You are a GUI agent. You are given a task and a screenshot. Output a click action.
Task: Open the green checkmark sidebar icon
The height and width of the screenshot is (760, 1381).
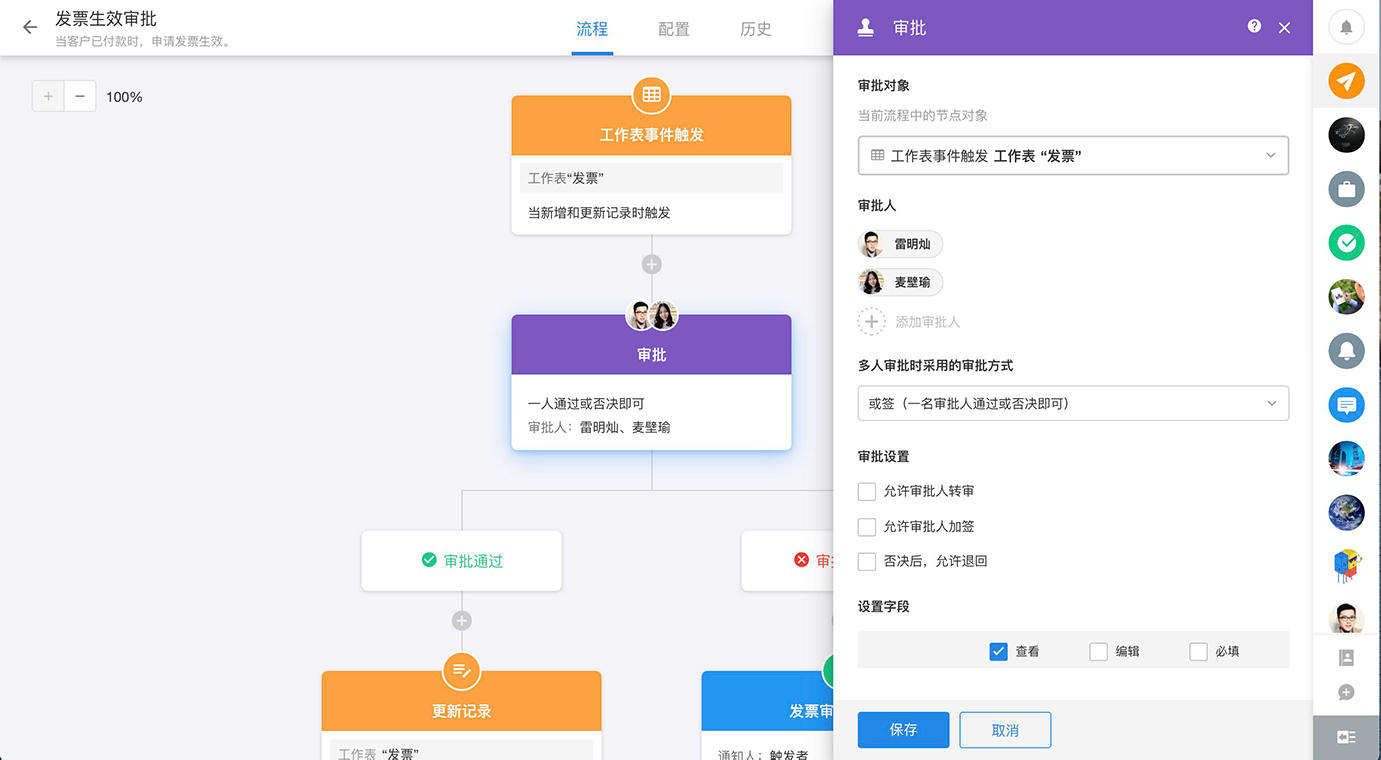(1346, 242)
